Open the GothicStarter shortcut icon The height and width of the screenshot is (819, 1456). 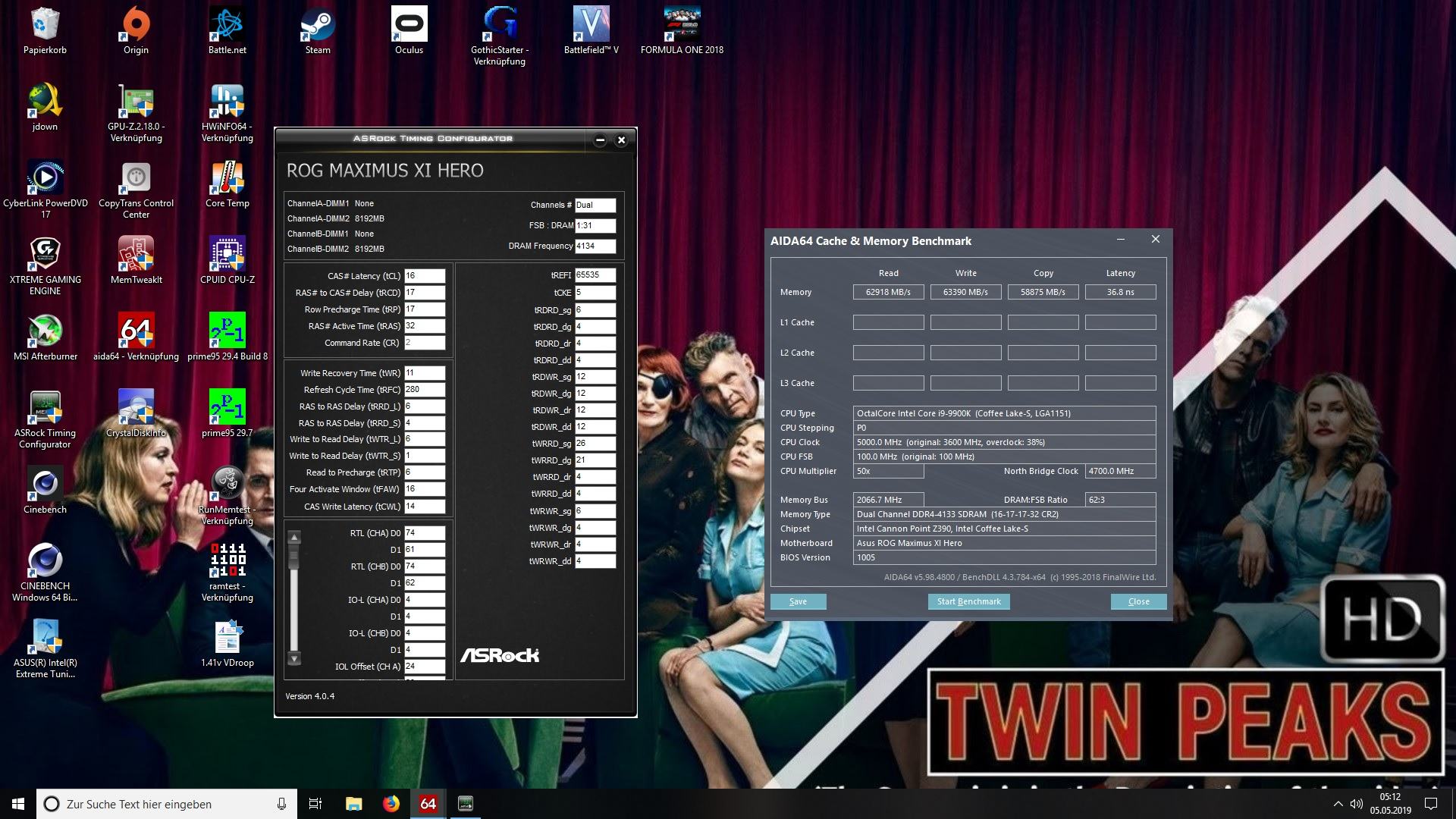coord(500,36)
